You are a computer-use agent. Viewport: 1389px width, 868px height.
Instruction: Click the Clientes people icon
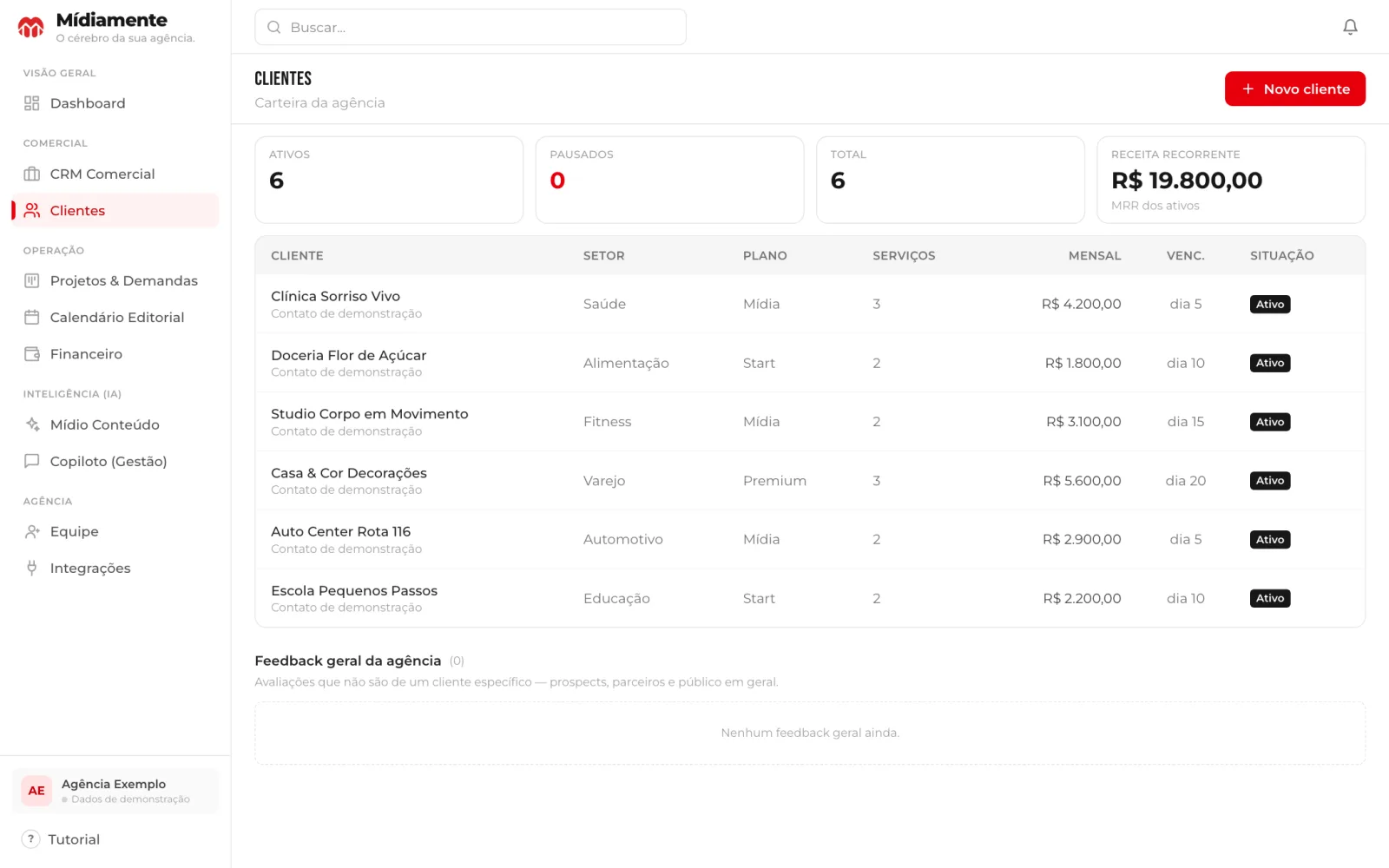tap(32, 211)
